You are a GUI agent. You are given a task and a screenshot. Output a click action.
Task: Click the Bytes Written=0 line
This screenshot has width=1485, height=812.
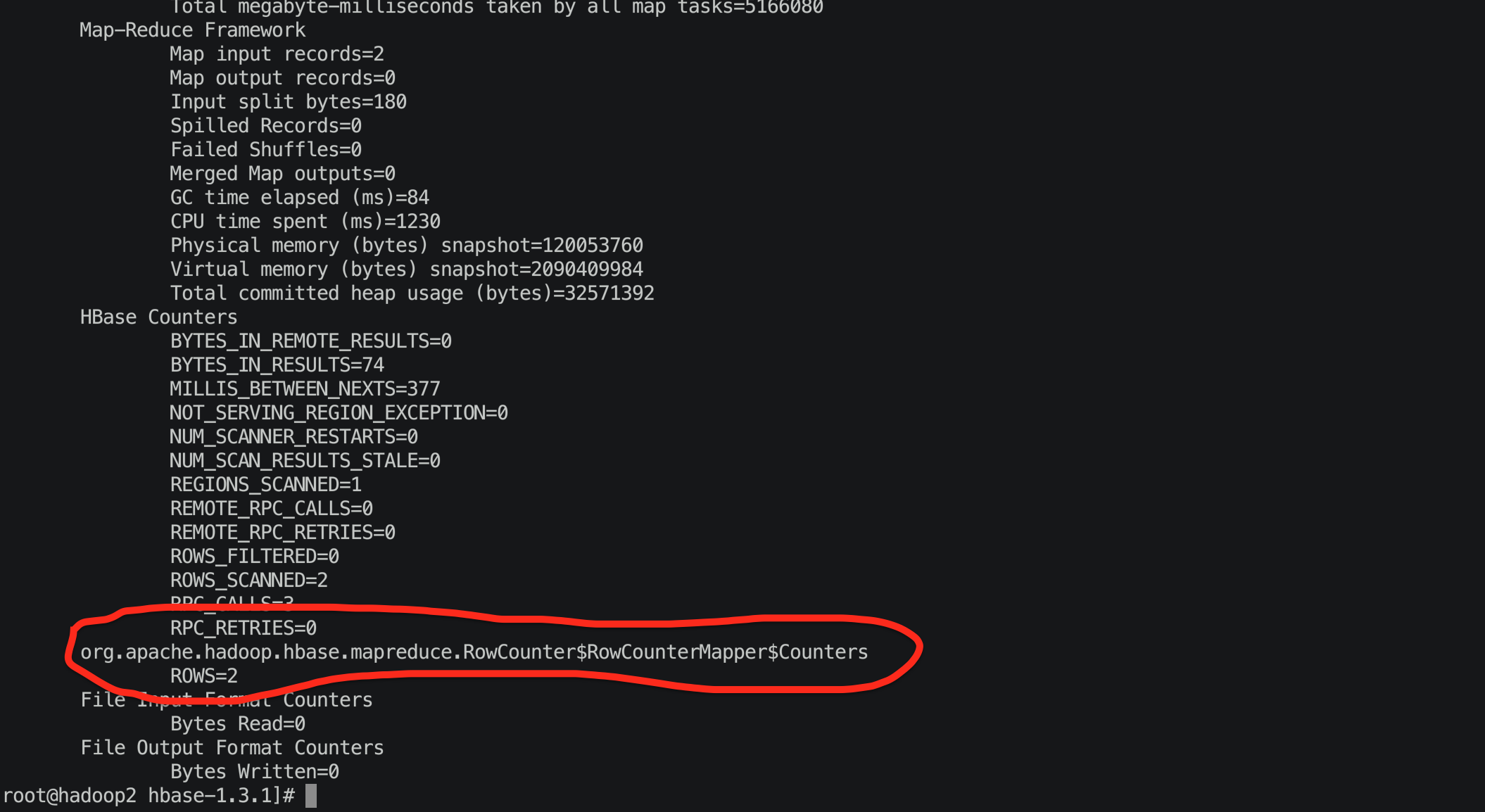pos(254,772)
